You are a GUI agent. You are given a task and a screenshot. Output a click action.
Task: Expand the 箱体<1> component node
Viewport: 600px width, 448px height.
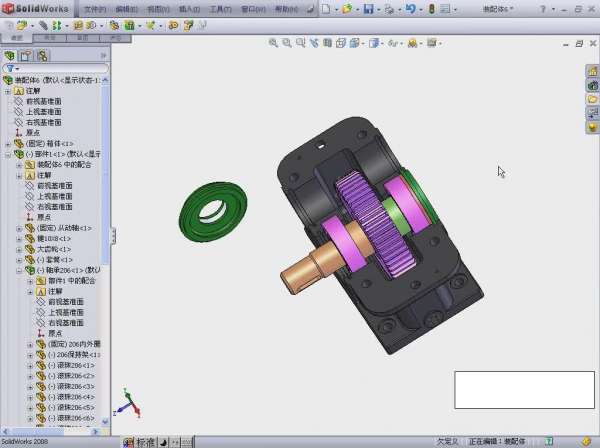click(7, 144)
